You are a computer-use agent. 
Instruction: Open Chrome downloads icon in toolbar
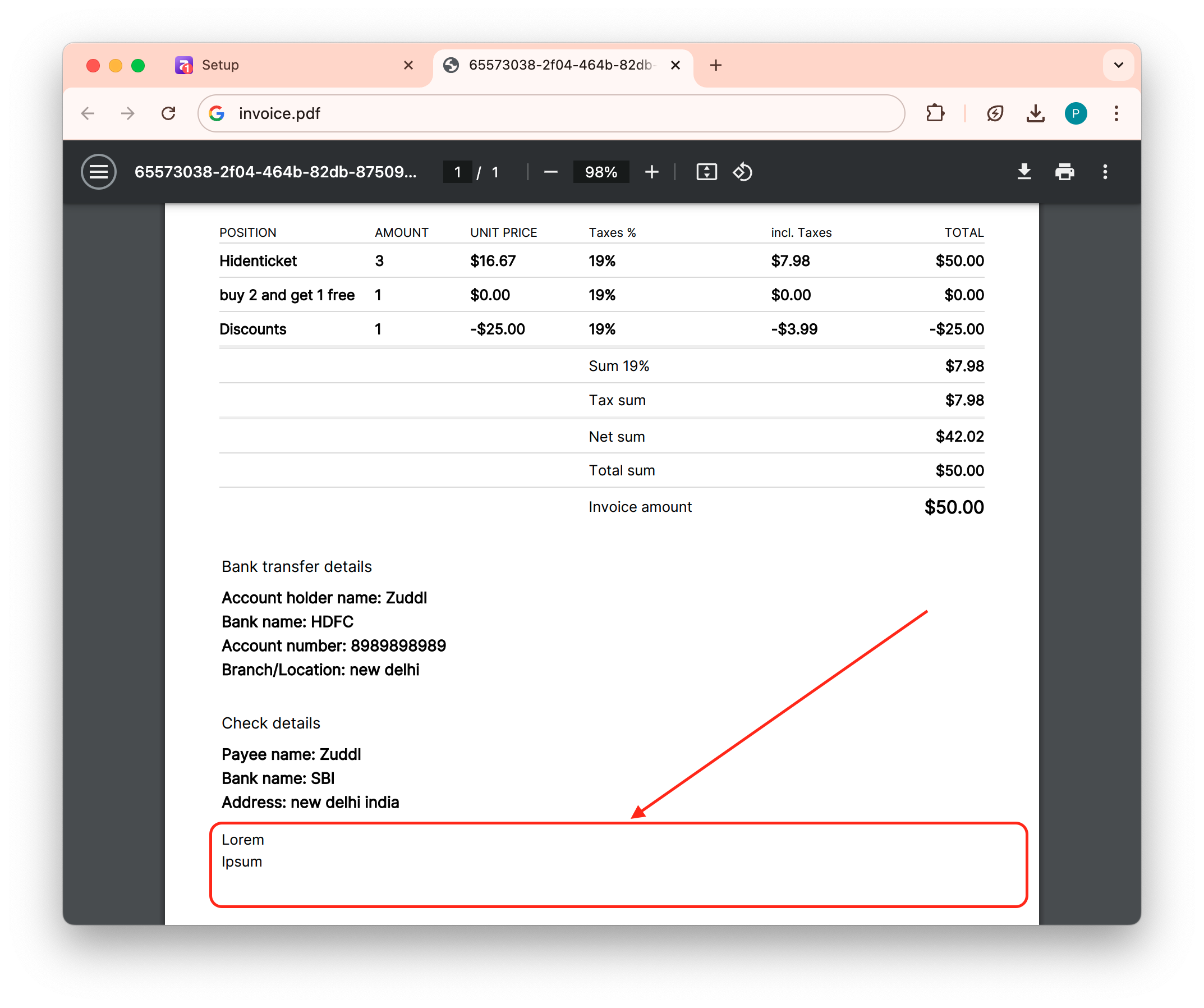tap(1035, 113)
